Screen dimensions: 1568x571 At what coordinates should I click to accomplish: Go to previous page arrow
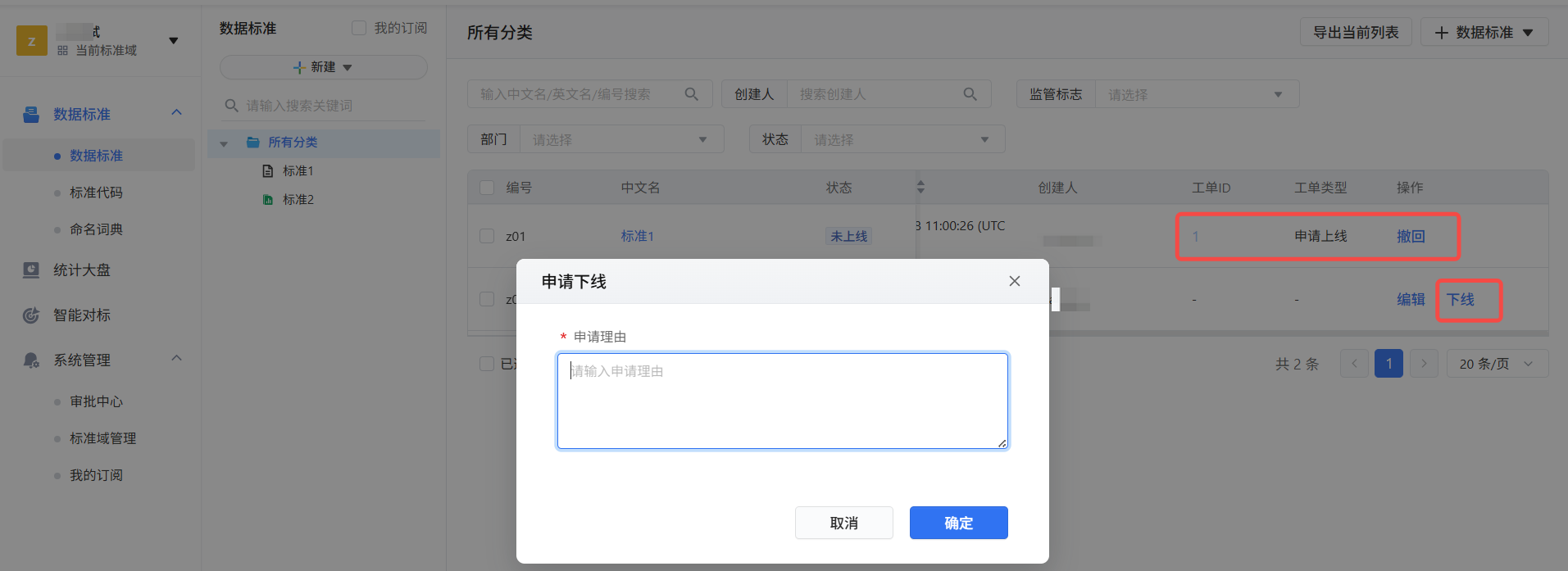pyautogui.click(x=1354, y=364)
